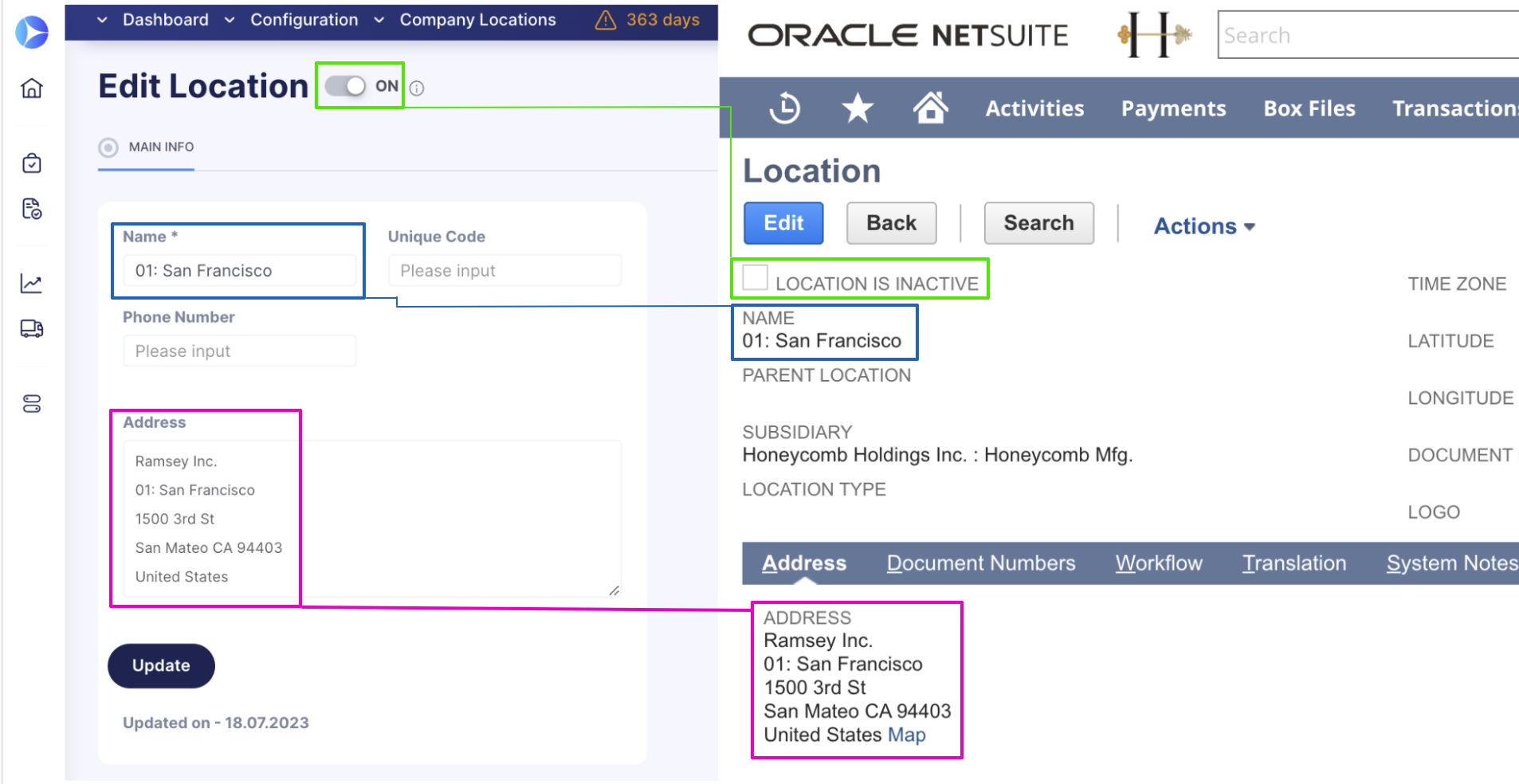Open the delivery truck icon in the sidebar
The height and width of the screenshot is (784, 1519).
click(x=32, y=328)
